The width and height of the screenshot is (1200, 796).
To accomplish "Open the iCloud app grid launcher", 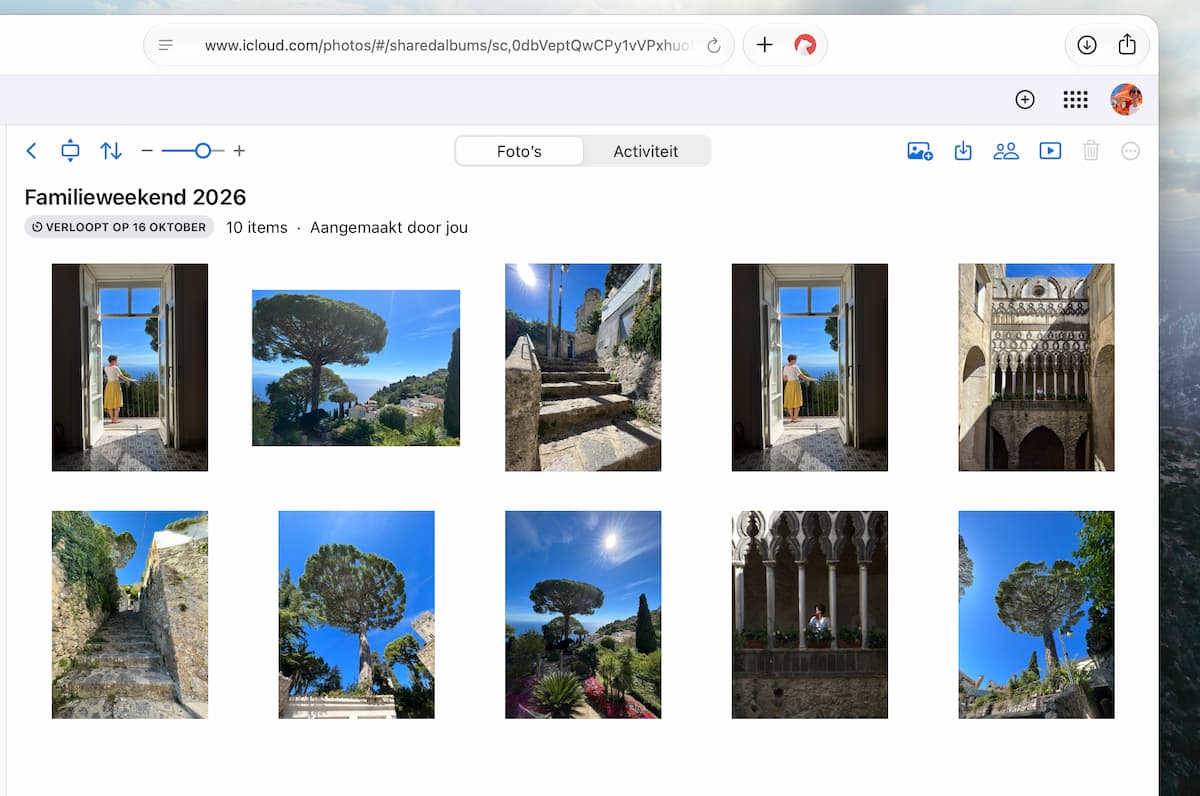I will pos(1075,99).
